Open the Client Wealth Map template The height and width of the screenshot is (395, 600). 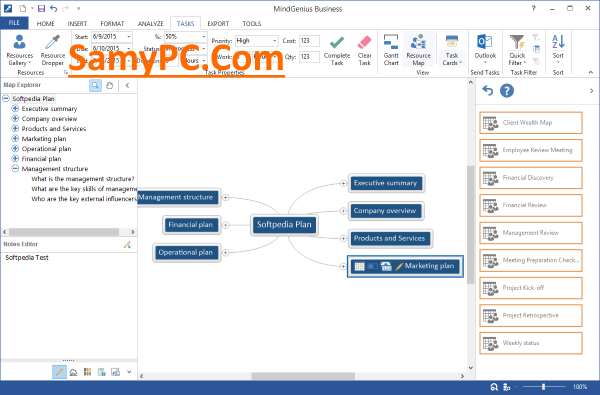531,123
